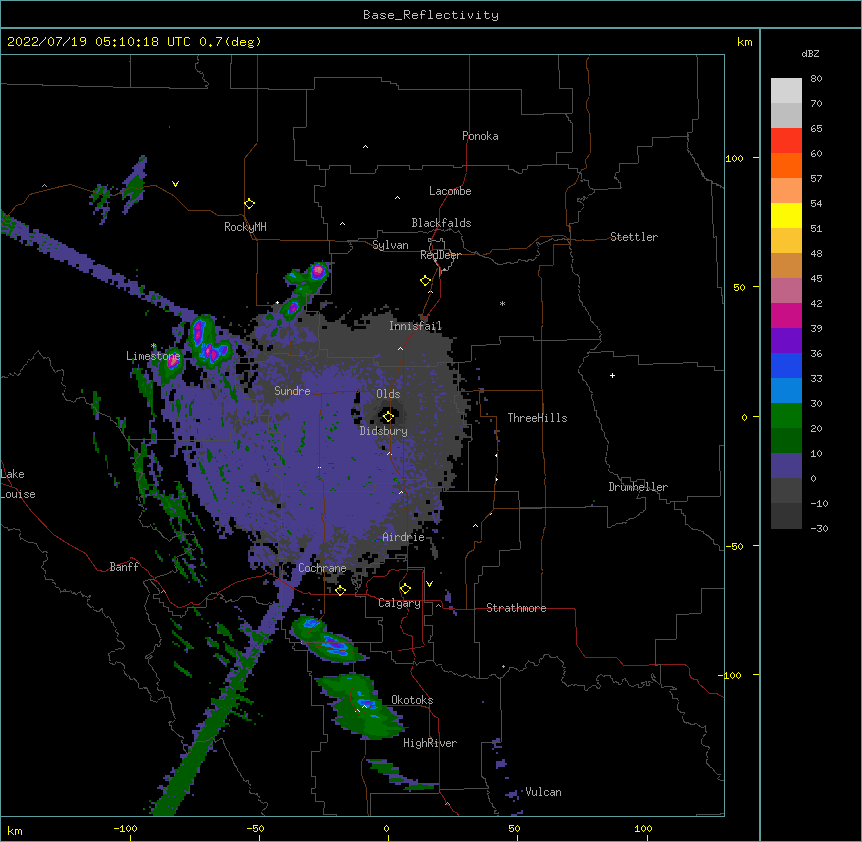This screenshot has width=862, height=842.
Task: Click the yellow diamond marker below Cochrane
Action: 340,590
